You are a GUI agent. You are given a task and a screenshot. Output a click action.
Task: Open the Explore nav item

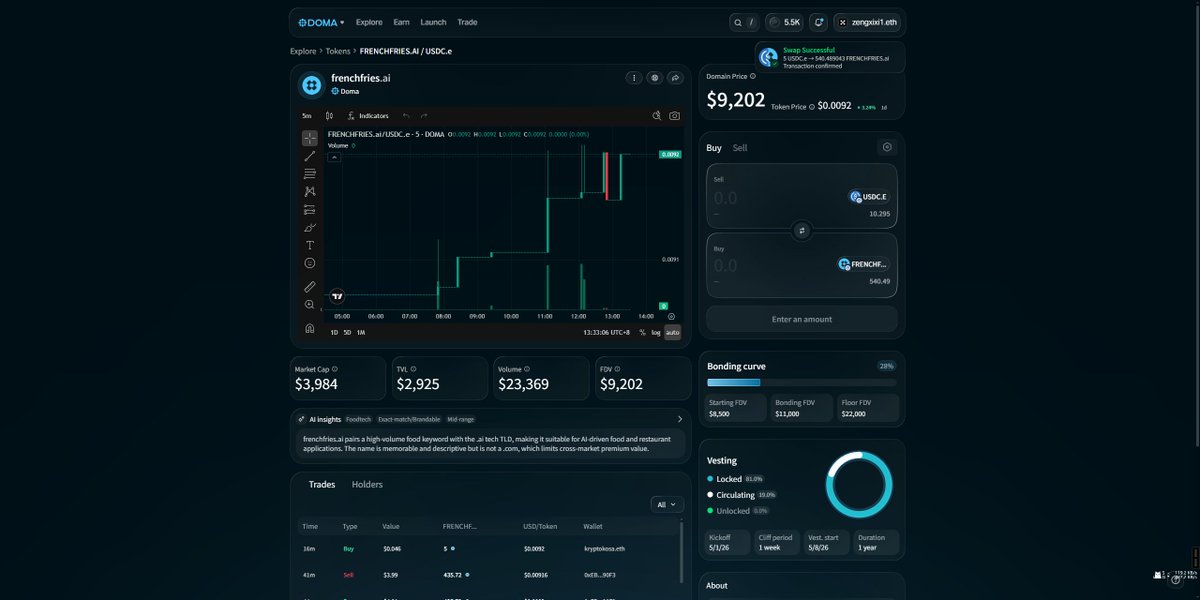[369, 22]
